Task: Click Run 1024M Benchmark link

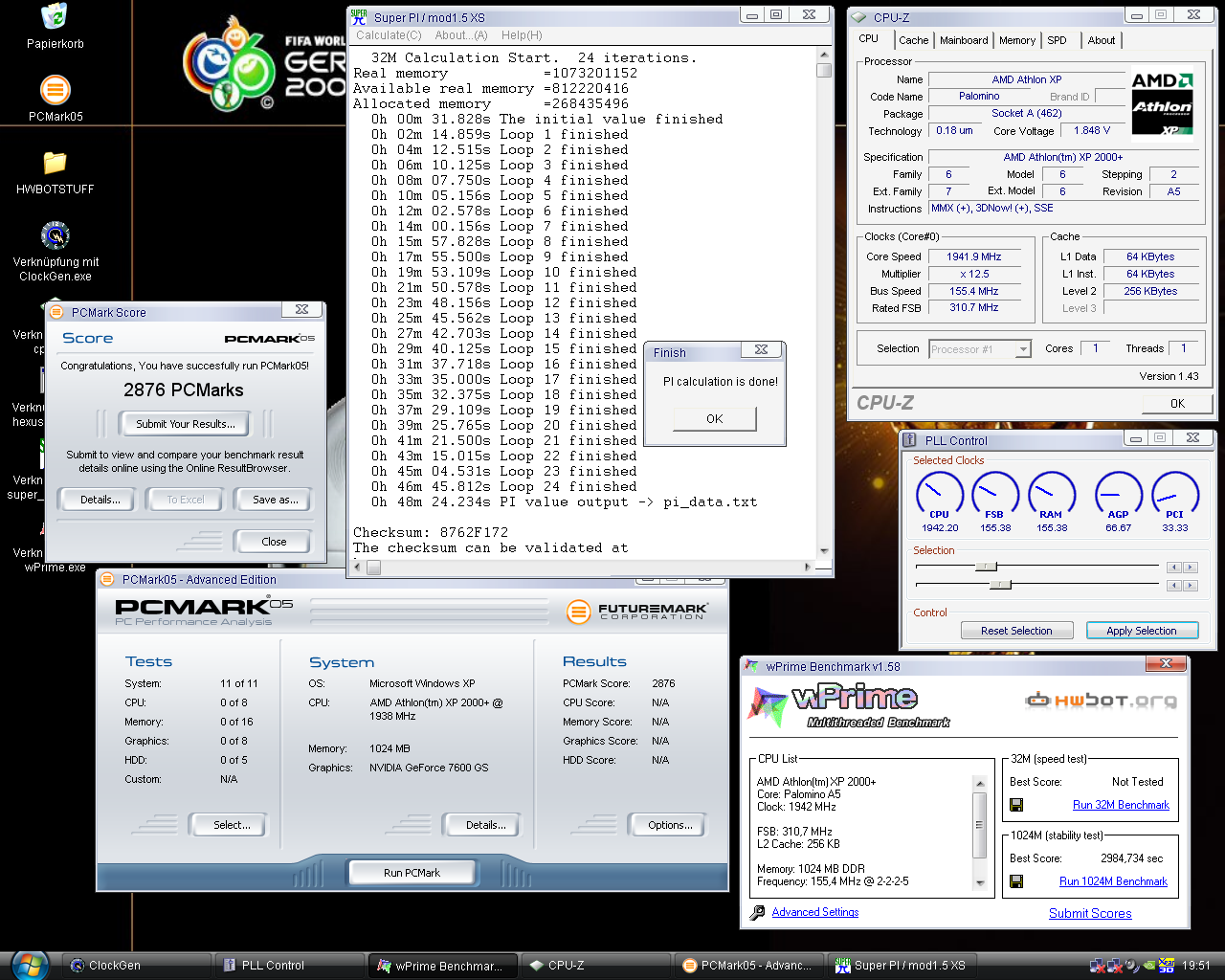Action: [x=1113, y=881]
